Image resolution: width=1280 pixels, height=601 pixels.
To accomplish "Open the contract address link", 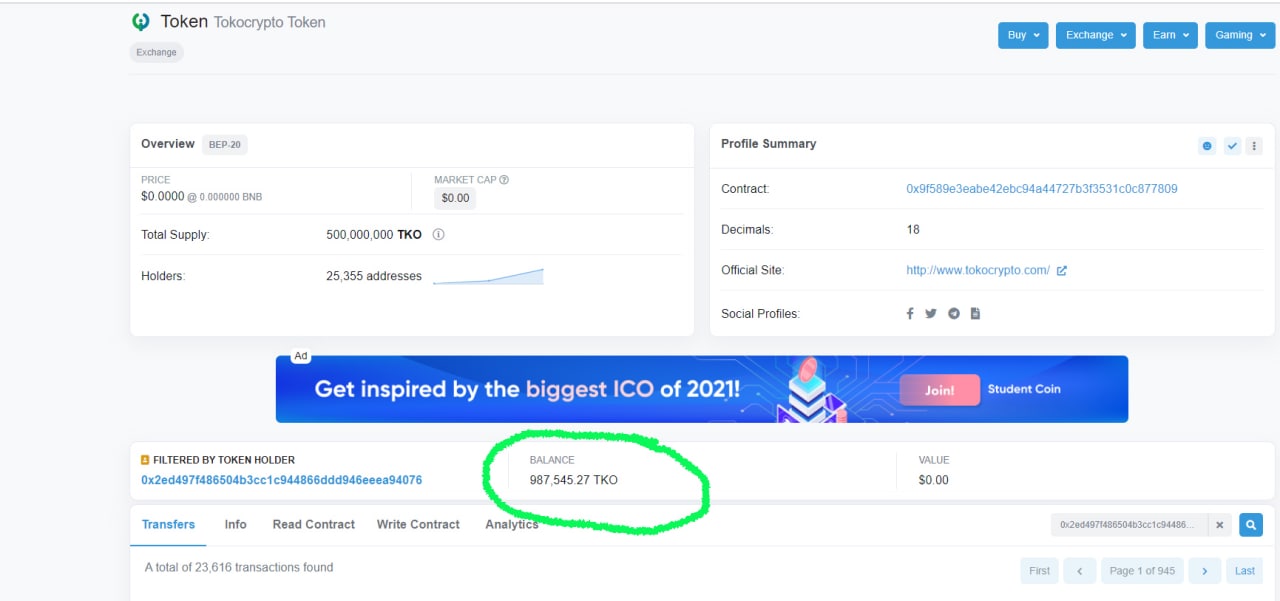I will click(x=1041, y=189).
